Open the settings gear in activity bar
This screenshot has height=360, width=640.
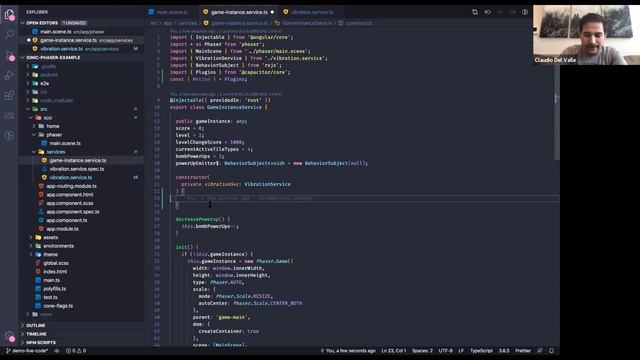[9, 336]
